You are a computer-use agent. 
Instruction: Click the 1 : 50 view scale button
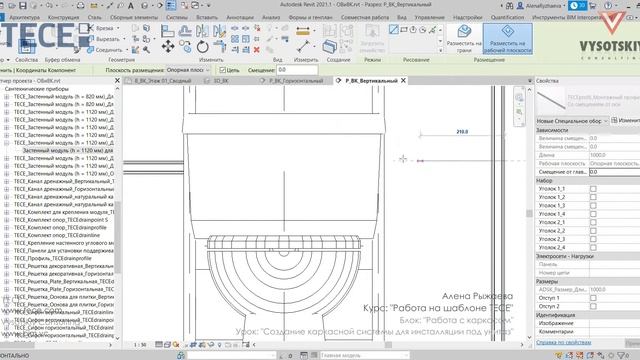pos(140,345)
